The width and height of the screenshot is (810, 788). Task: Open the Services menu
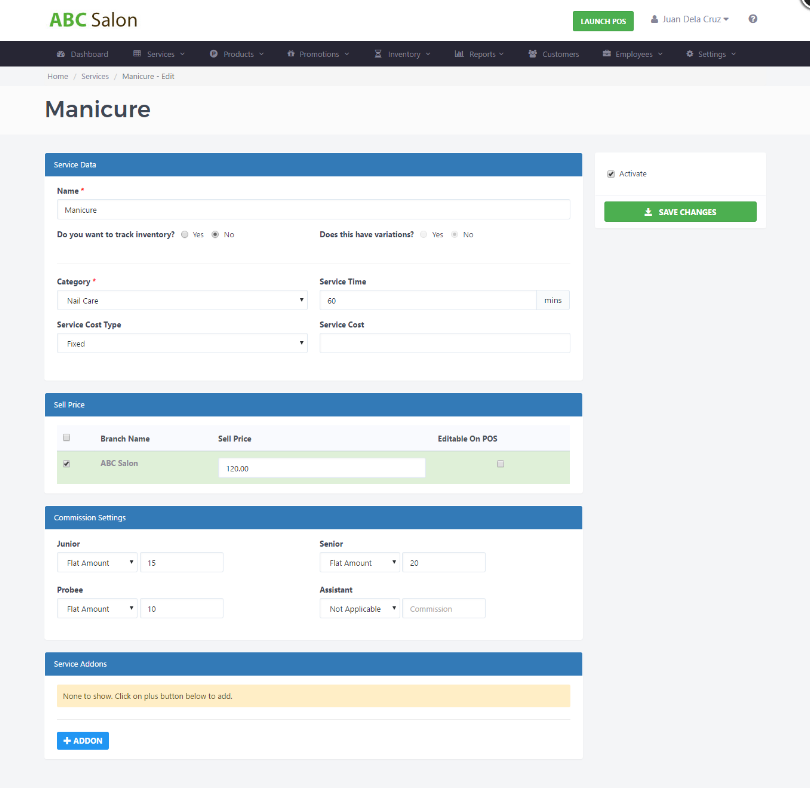160,54
